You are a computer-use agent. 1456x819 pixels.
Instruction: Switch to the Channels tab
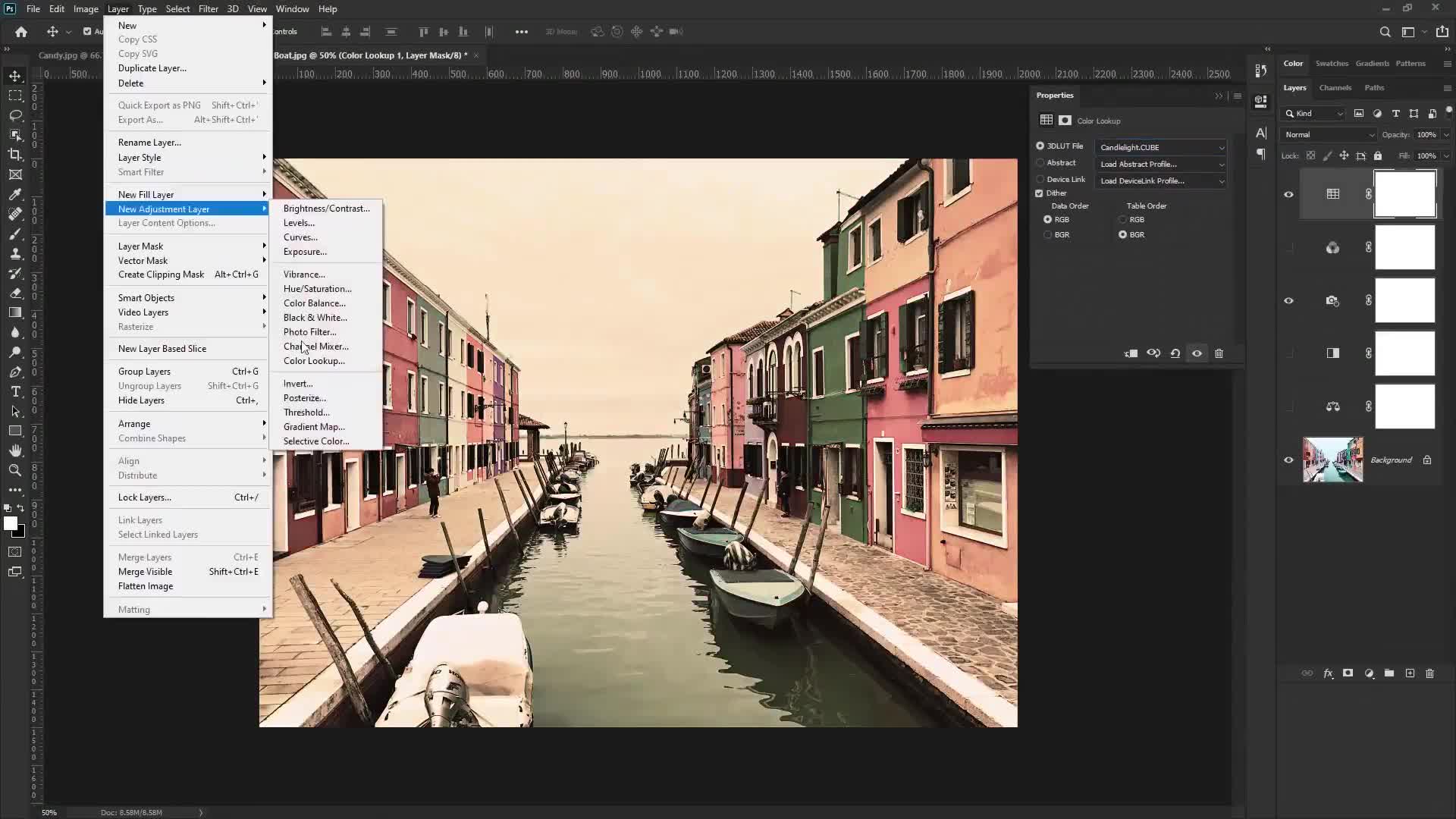(x=1335, y=88)
